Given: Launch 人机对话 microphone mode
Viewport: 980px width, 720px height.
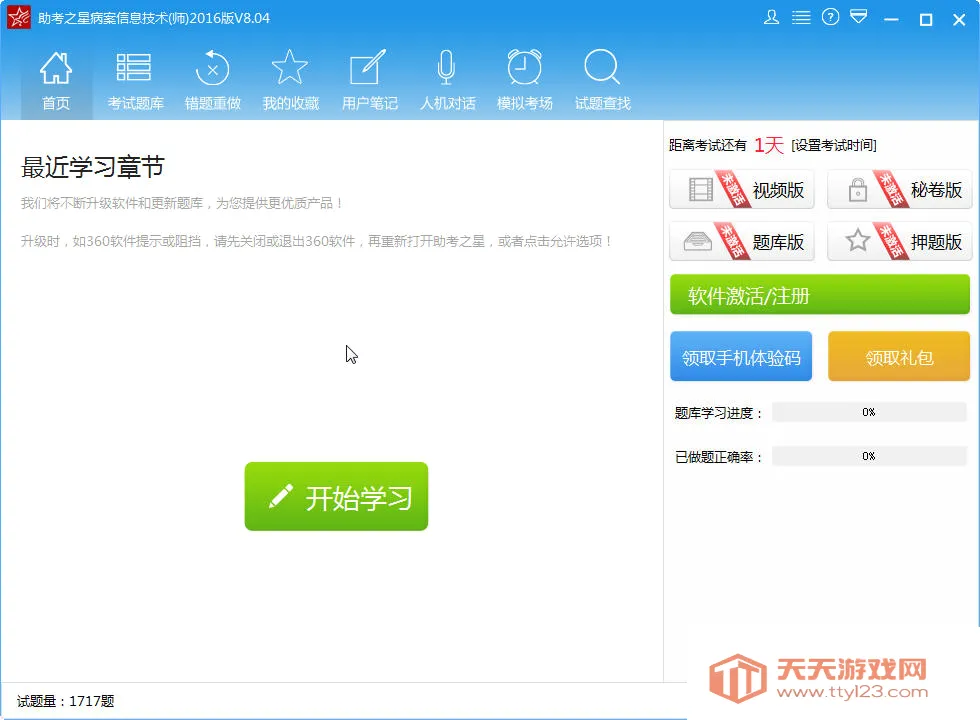Looking at the screenshot, I should pyautogui.click(x=447, y=81).
